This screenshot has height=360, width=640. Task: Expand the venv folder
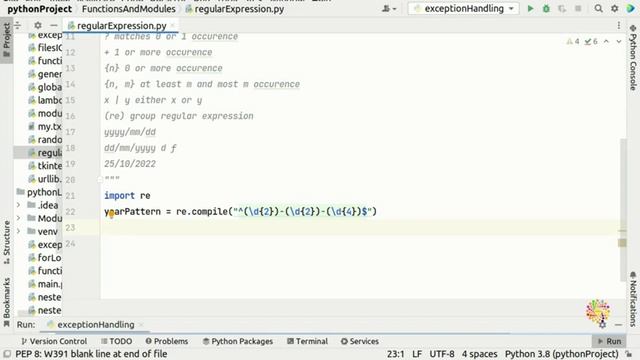tap(18, 231)
